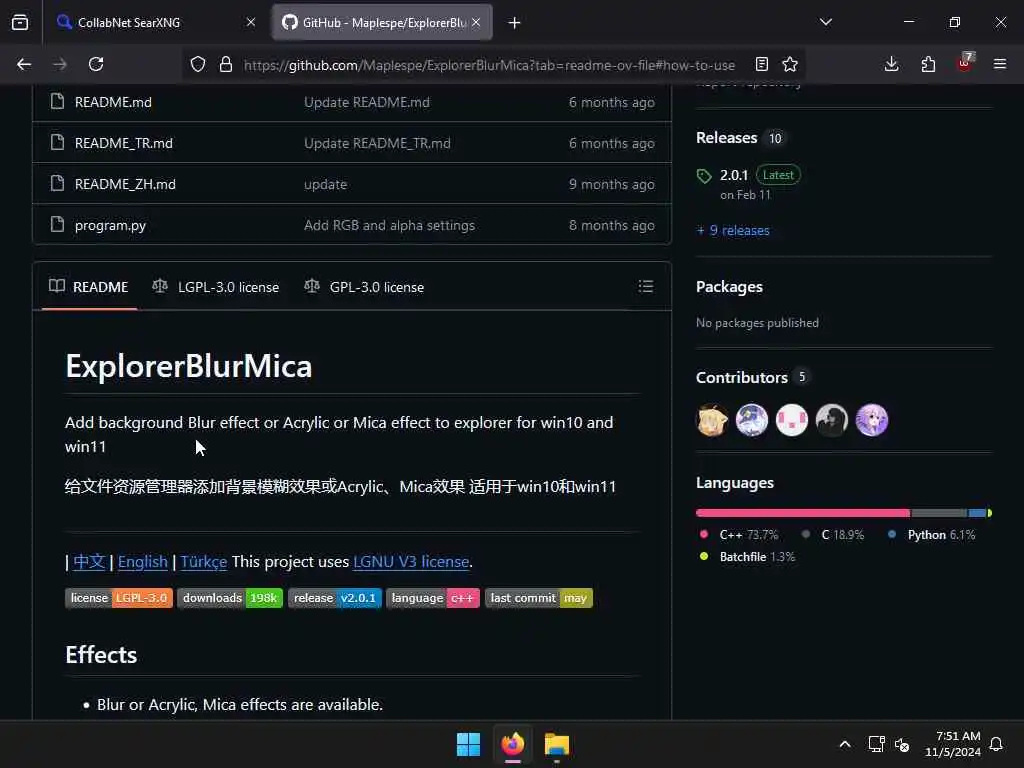This screenshot has width=1024, height=768.
Task: Open the 'Update README_TR.md' commit link
Action: click(x=377, y=144)
